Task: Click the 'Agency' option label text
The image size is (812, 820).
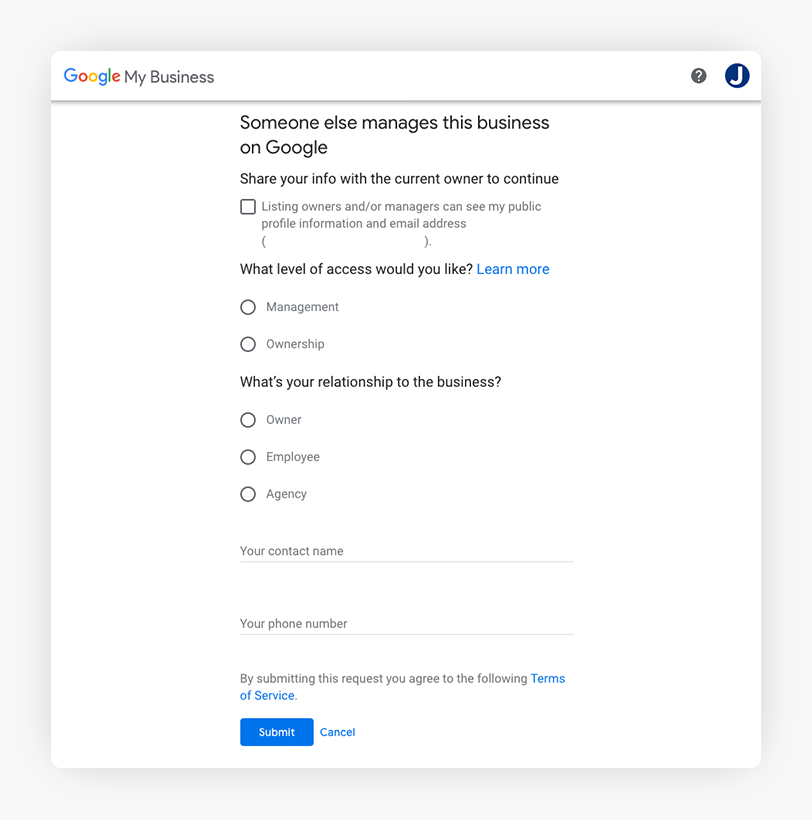Action: click(x=286, y=494)
